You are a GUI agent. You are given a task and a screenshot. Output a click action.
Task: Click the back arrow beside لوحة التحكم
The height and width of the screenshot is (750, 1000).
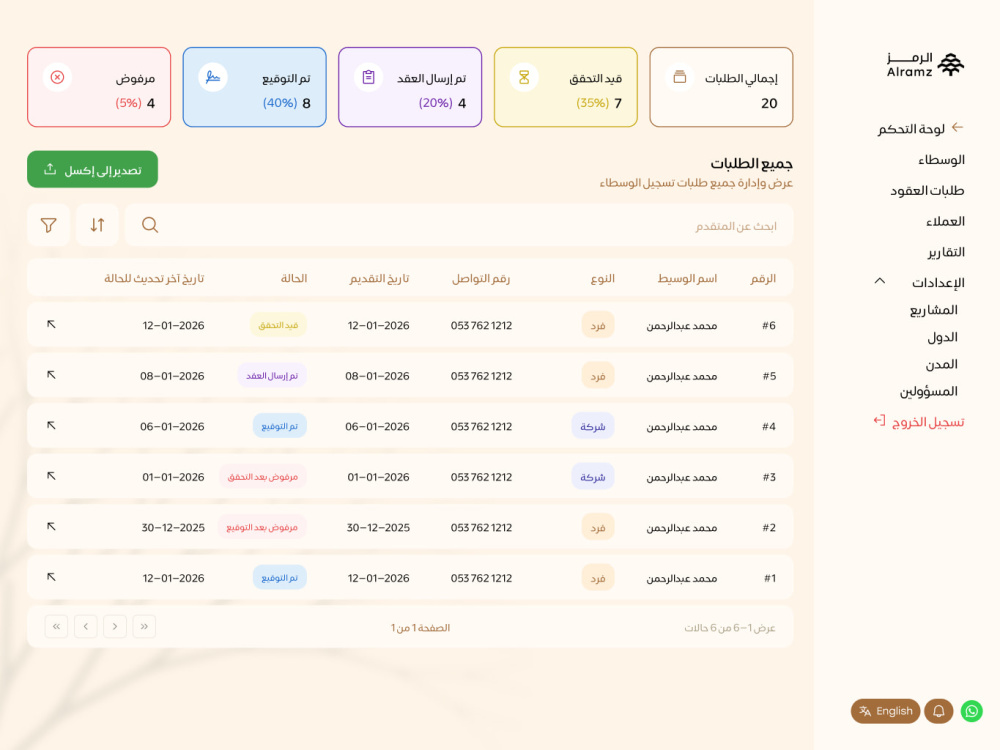[x=957, y=128]
